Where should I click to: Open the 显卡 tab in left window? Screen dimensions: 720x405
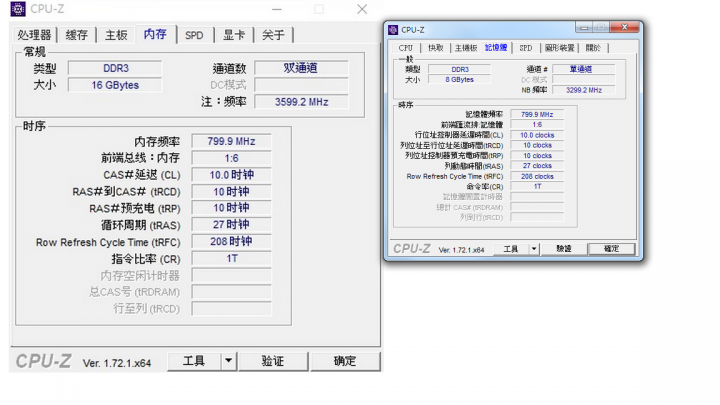234,35
